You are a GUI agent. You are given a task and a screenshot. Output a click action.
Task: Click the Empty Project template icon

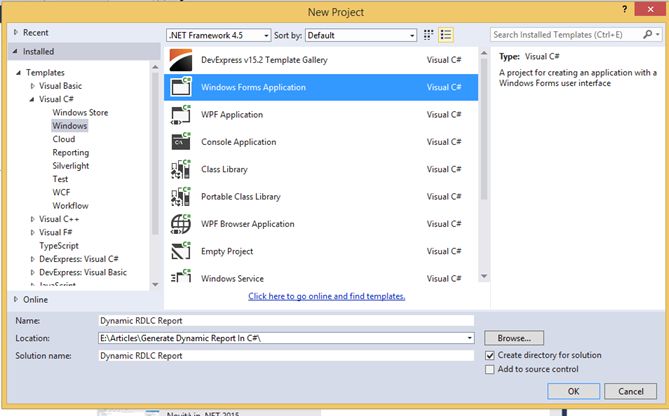(181, 251)
